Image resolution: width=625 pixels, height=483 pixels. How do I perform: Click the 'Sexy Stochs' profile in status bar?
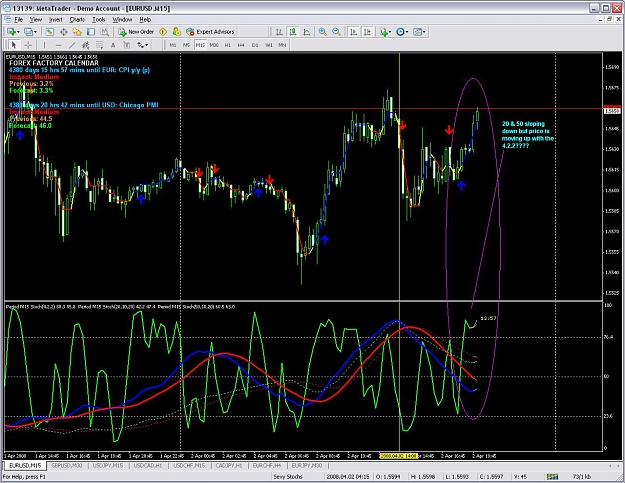point(288,477)
